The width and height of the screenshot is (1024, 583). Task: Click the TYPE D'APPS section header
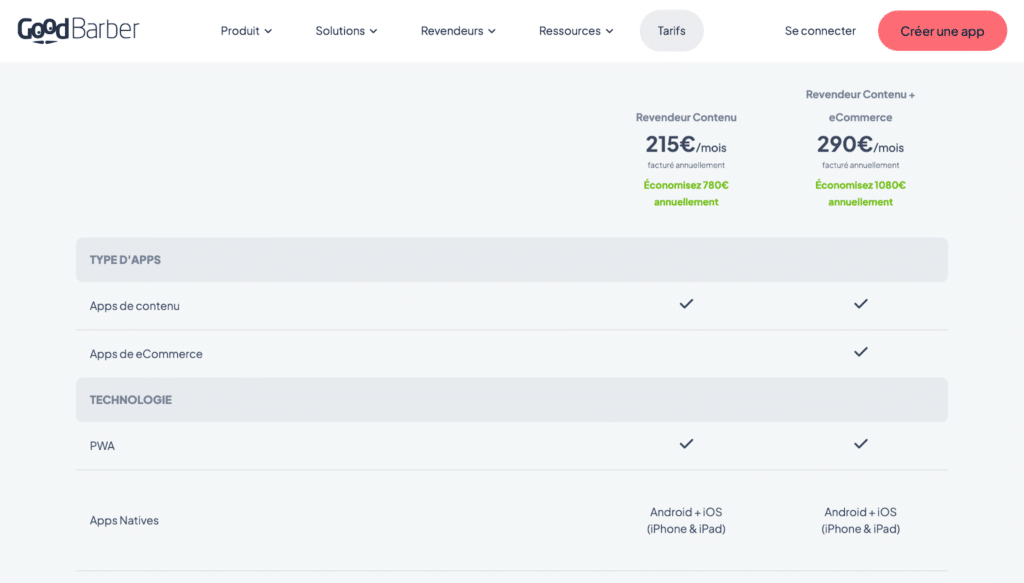tap(125, 260)
